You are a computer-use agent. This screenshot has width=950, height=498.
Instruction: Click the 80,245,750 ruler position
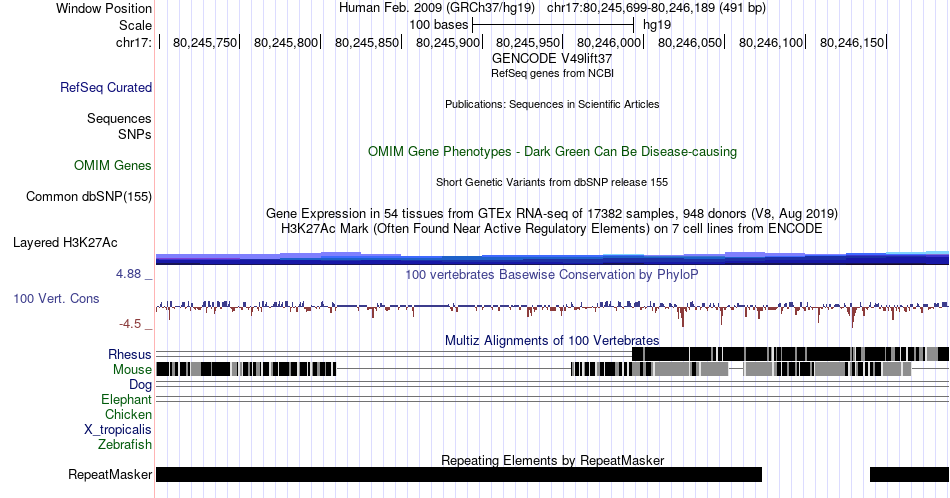click(205, 42)
